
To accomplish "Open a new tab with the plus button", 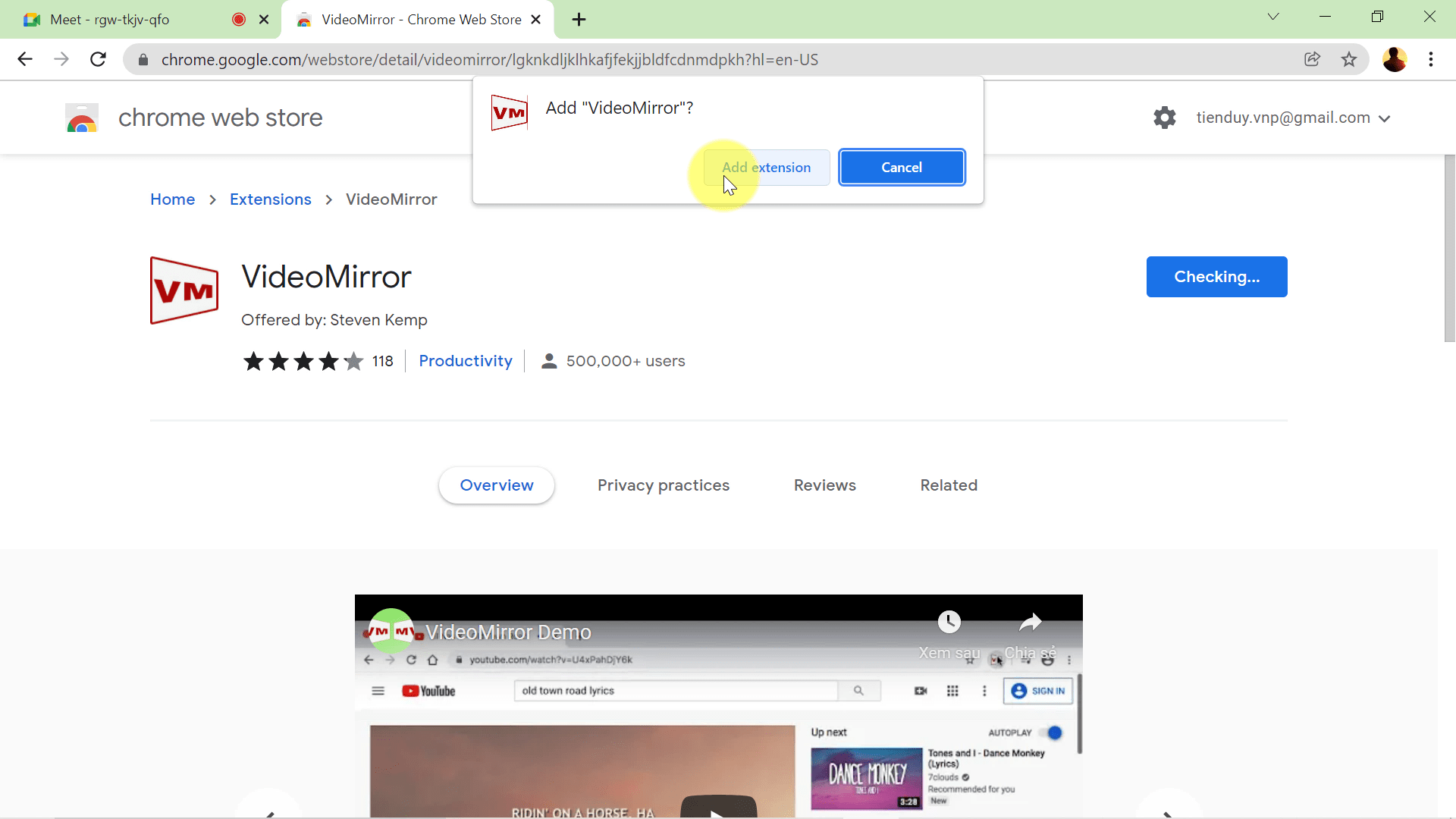I will 579,20.
